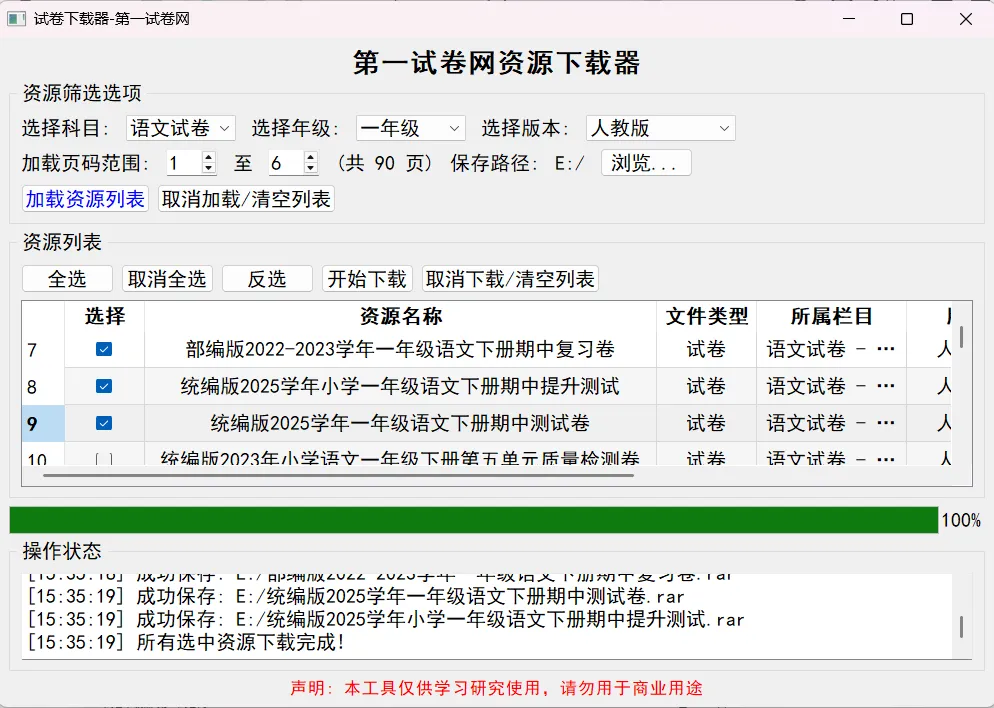The width and height of the screenshot is (994, 708).
Task: Open the 选择年级 grade dropdown
Action: (x=411, y=129)
